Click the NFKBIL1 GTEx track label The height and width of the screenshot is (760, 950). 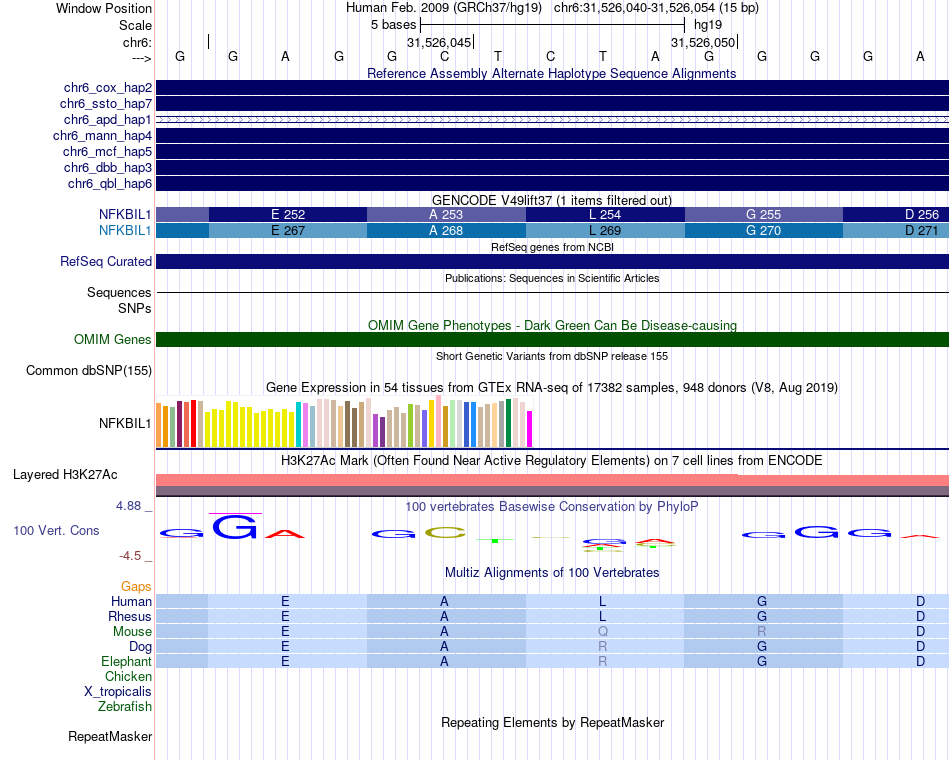click(x=125, y=423)
